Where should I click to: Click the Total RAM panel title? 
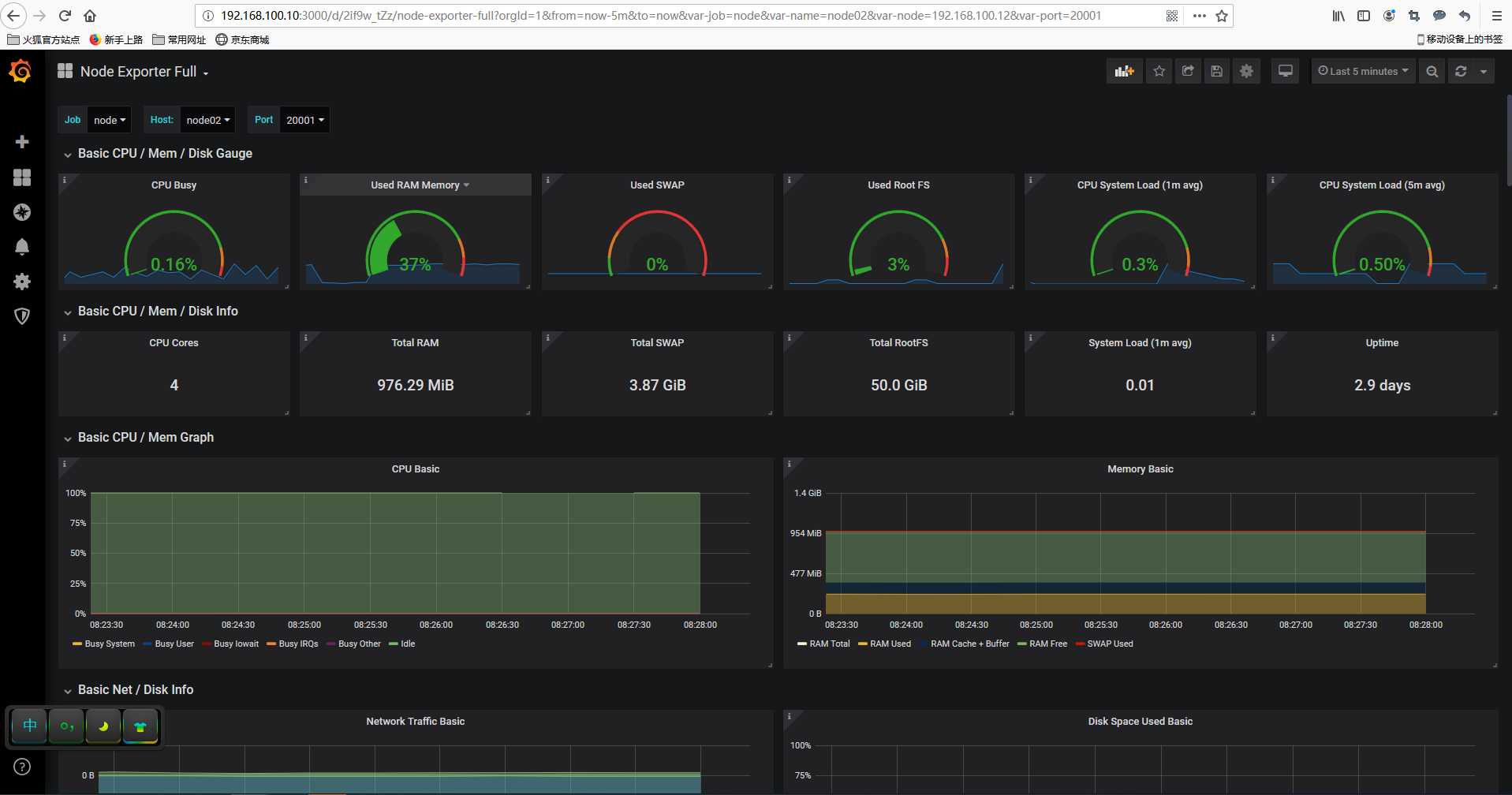click(x=416, y=343)
